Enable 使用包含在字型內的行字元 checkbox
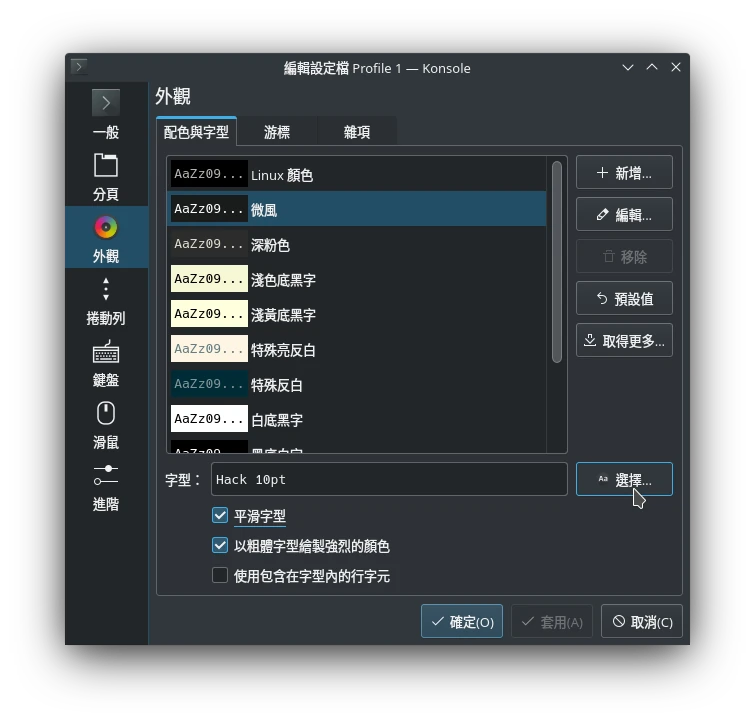The width and height of the screenshot is (755, 722). (x=220, y=576)
